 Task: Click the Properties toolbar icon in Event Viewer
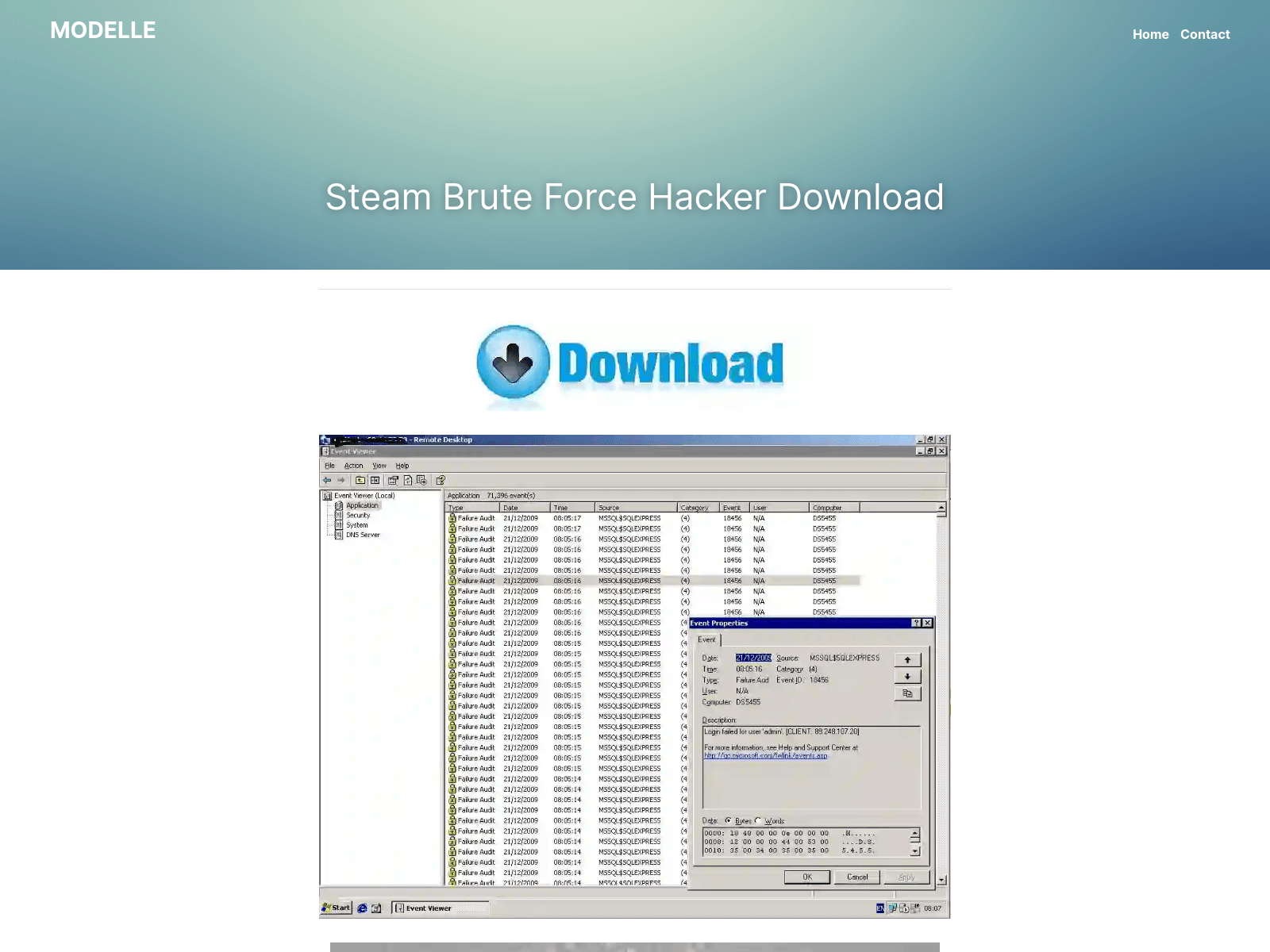point(393,480)
